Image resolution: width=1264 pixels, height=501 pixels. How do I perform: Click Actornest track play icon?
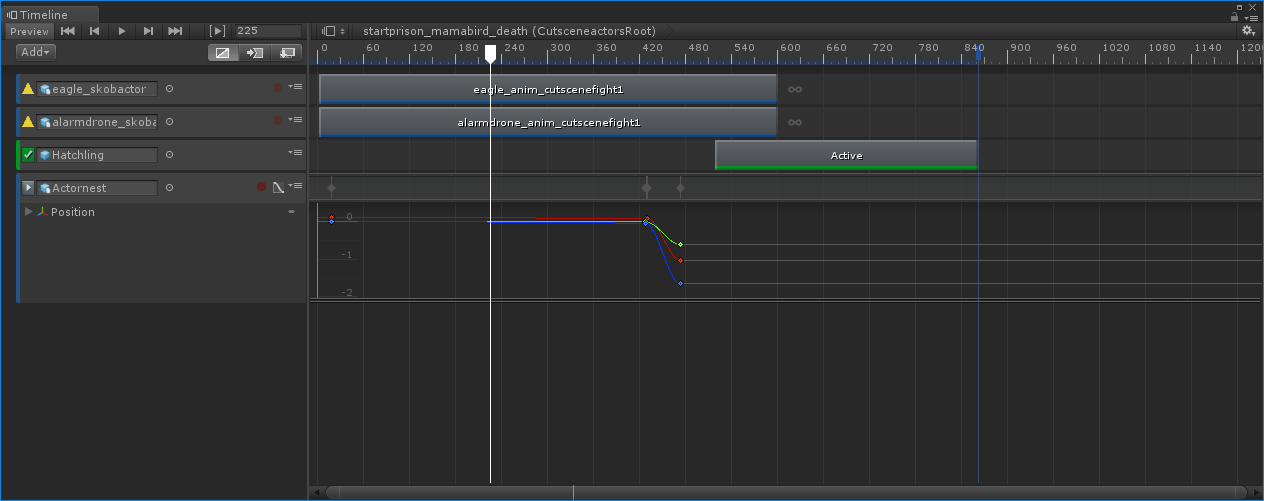point(28,188)
